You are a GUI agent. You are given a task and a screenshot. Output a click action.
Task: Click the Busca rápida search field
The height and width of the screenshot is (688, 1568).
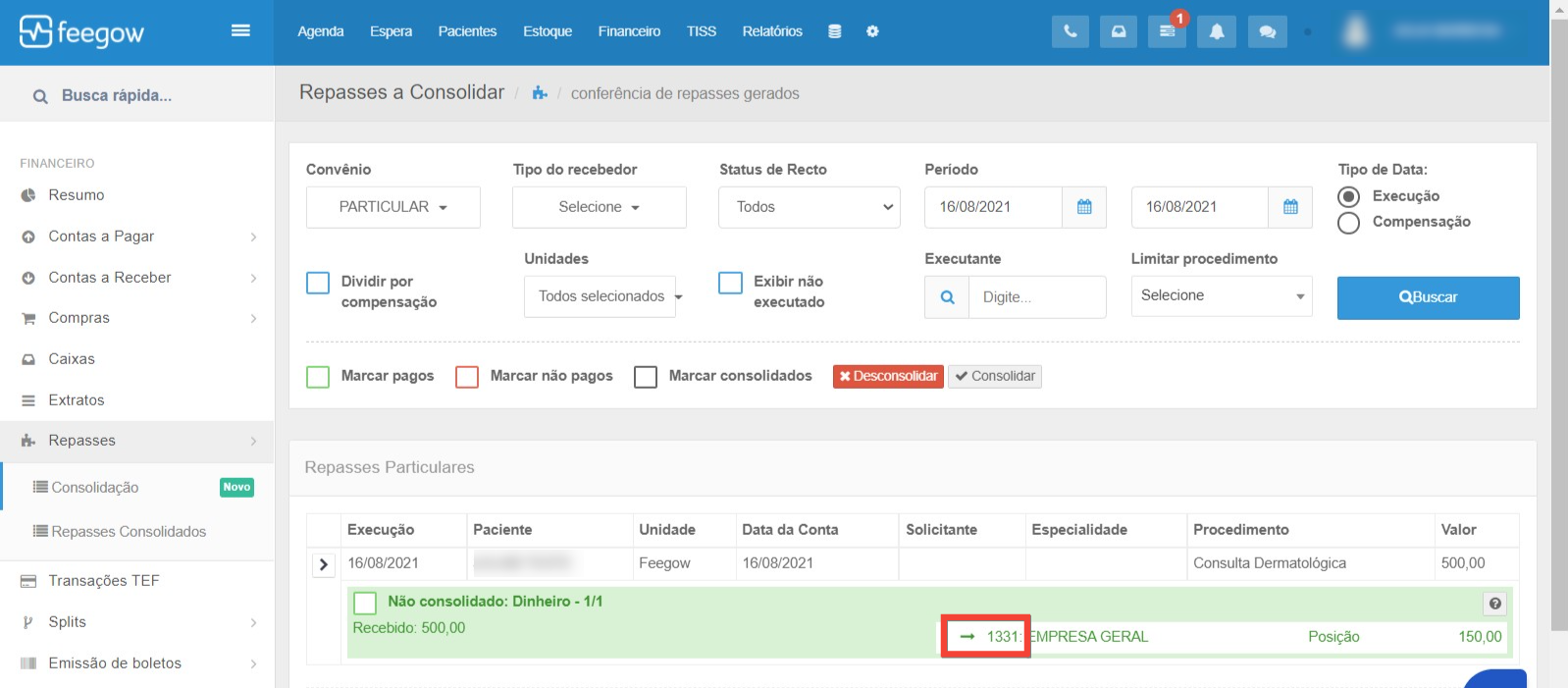pos(137,95)
